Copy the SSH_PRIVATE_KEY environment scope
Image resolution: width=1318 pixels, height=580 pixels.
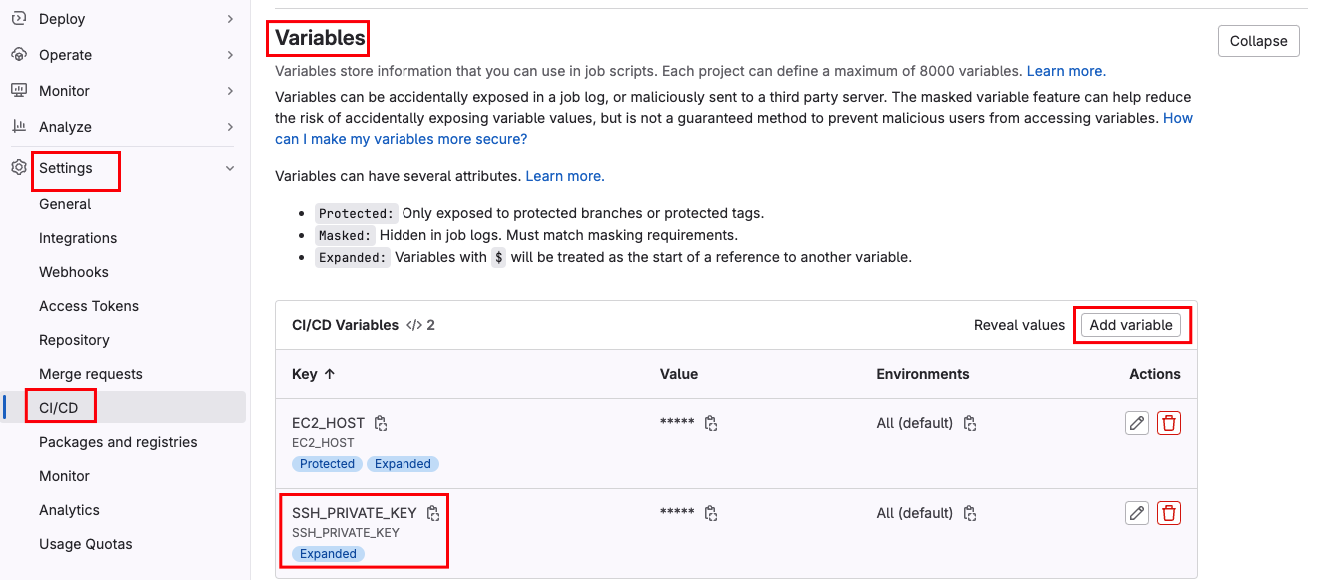(x=969, y=513)
